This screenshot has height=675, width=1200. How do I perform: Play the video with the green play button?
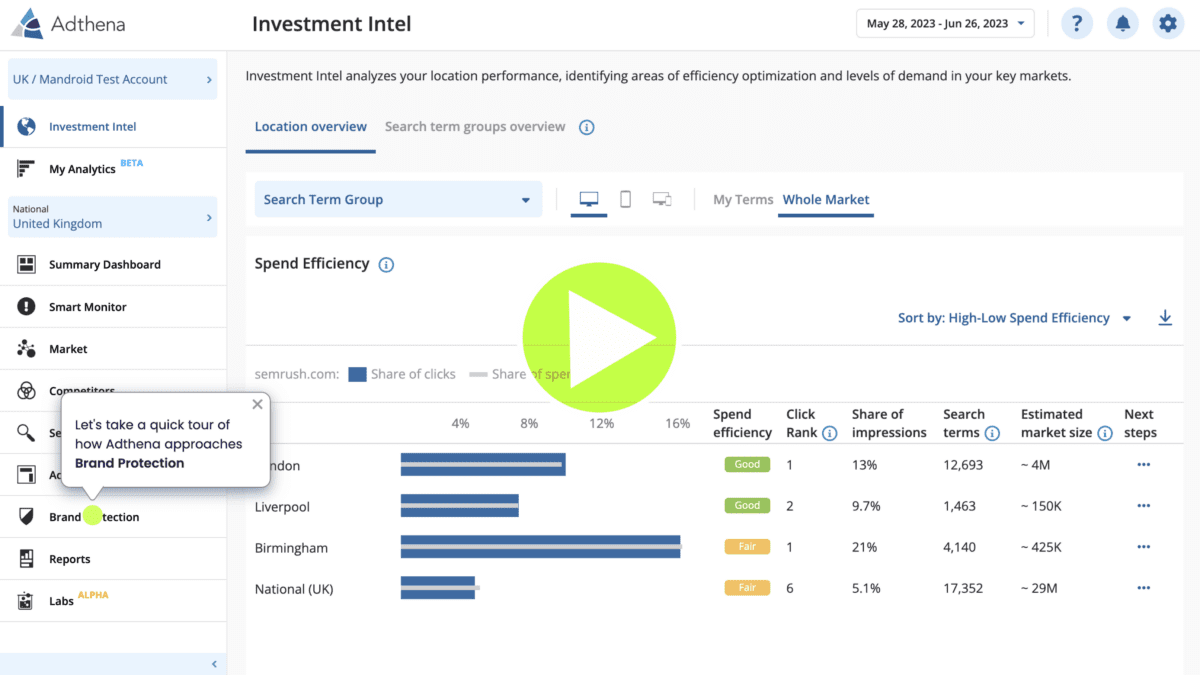coord(599,338)
